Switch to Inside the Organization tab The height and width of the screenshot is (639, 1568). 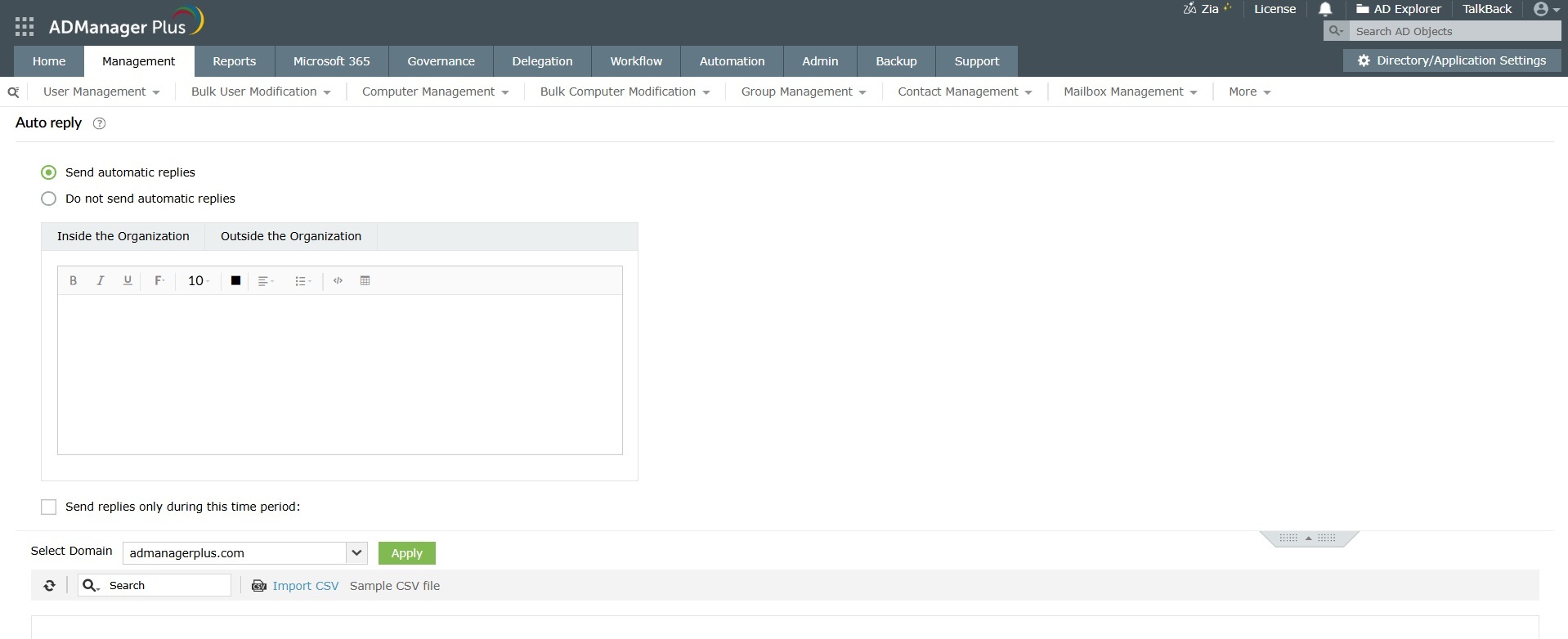[123, 236]
